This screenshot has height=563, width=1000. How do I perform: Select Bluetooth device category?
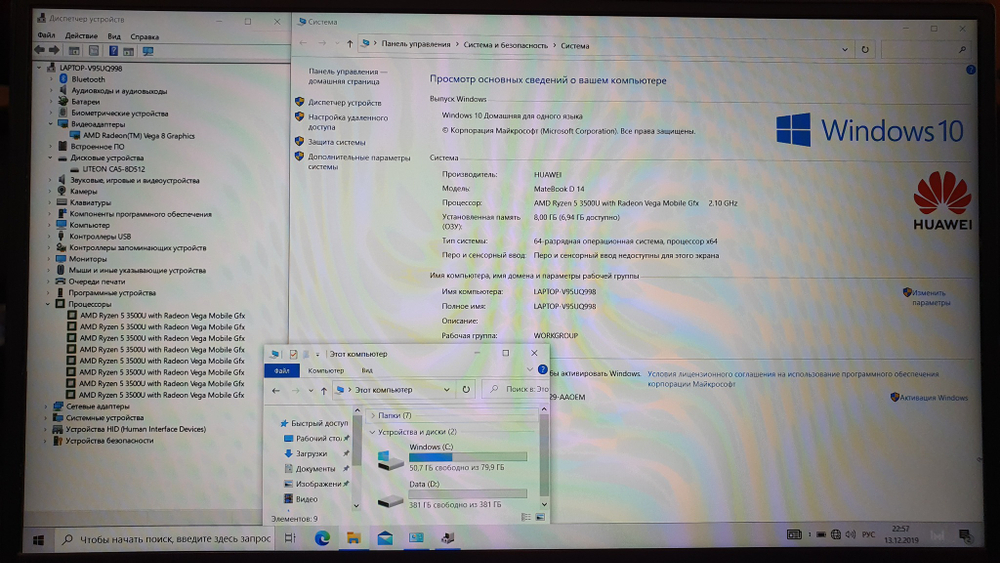[88, 79]
